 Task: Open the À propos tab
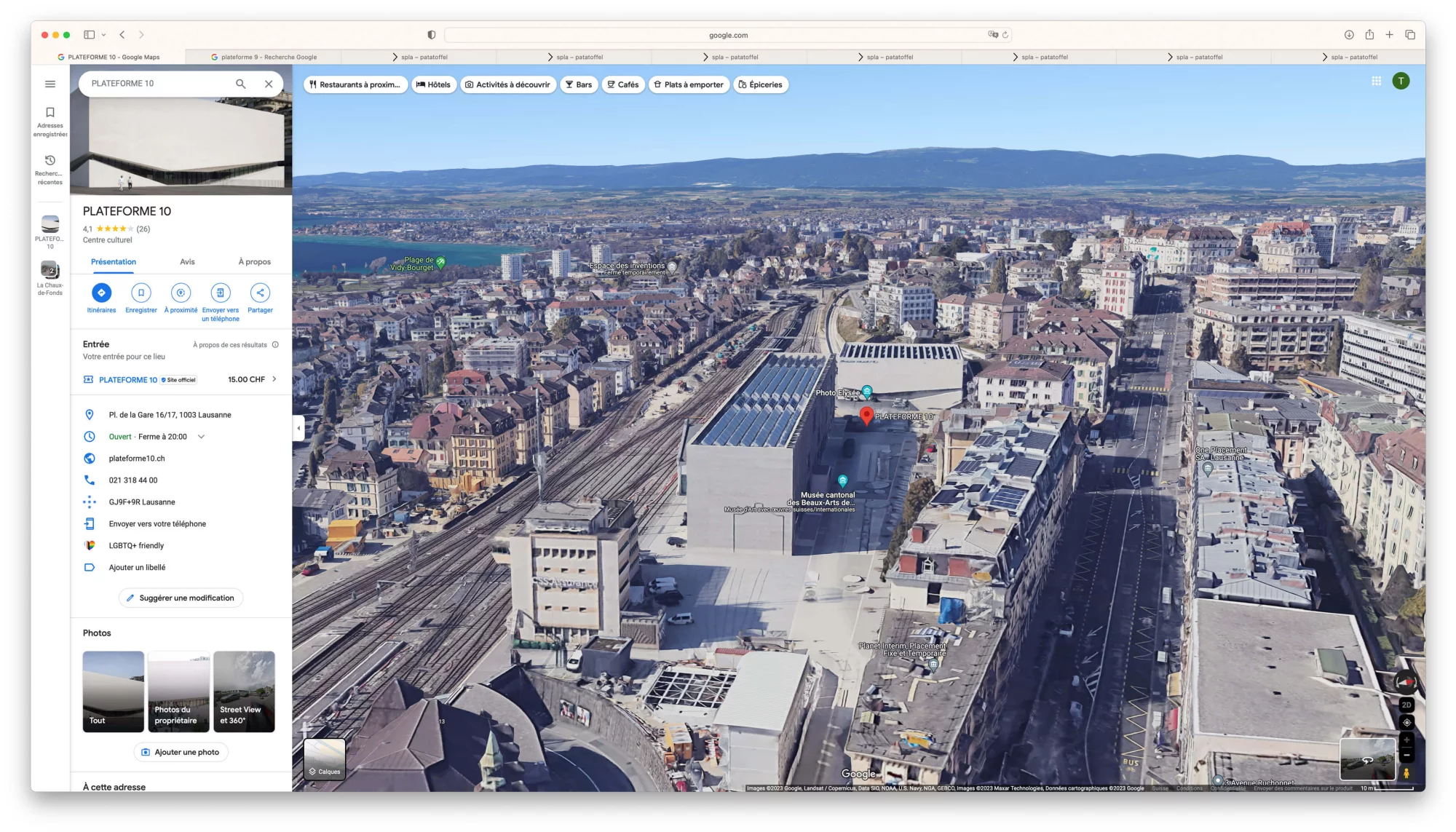coord(254,262)
